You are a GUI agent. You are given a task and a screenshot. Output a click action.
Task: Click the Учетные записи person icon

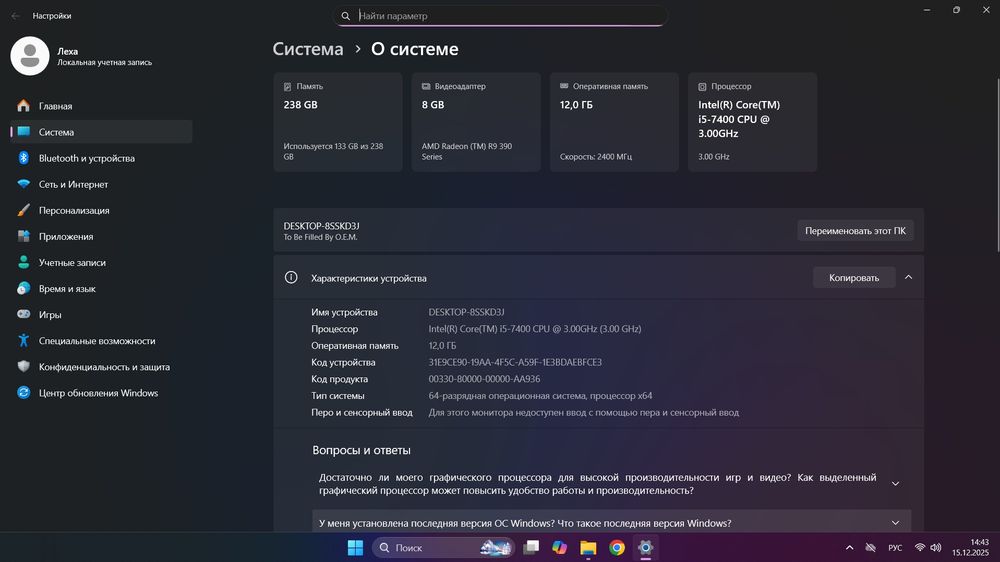click(24, 262)
